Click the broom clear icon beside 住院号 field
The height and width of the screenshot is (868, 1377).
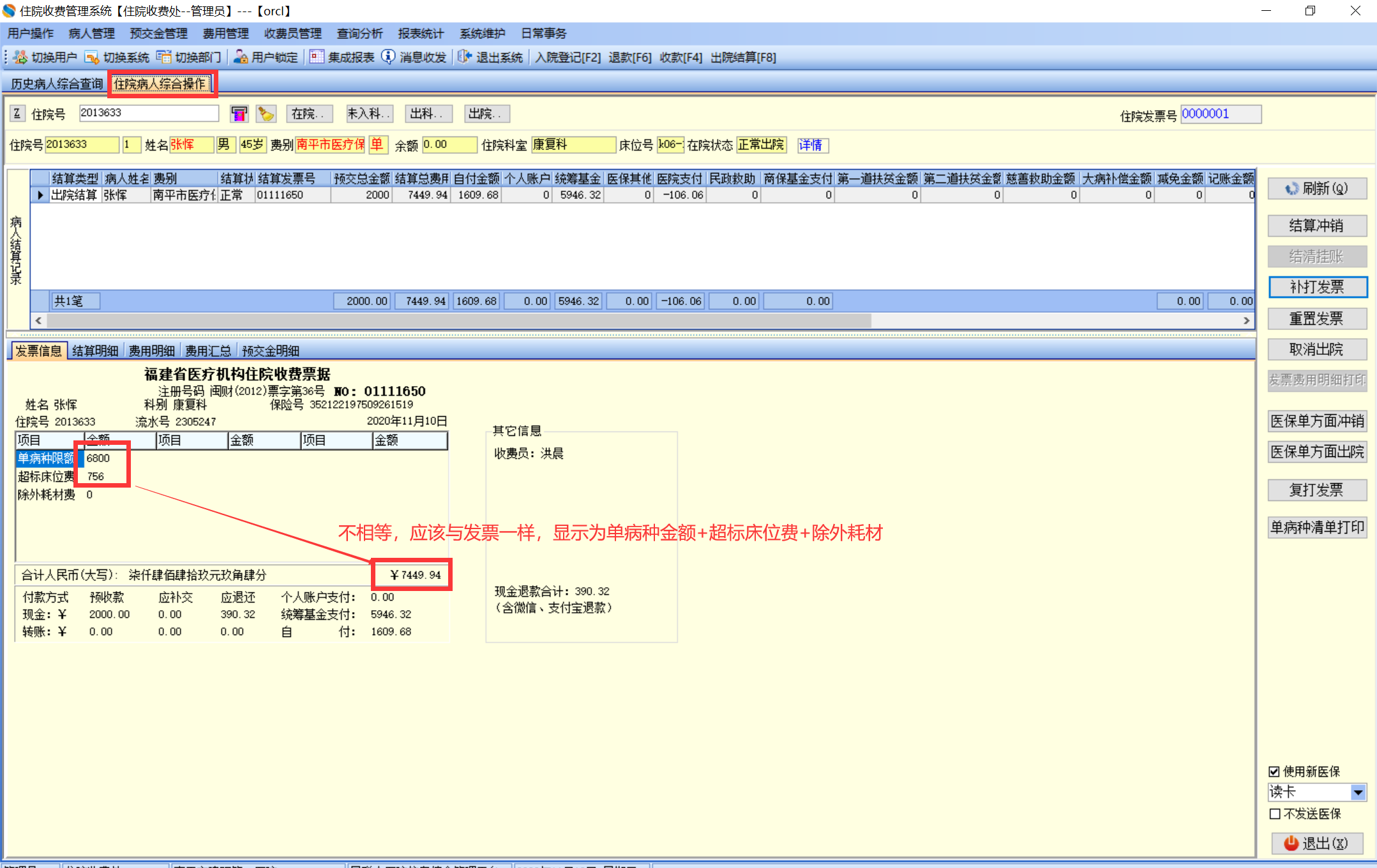[x=266, y=114]
